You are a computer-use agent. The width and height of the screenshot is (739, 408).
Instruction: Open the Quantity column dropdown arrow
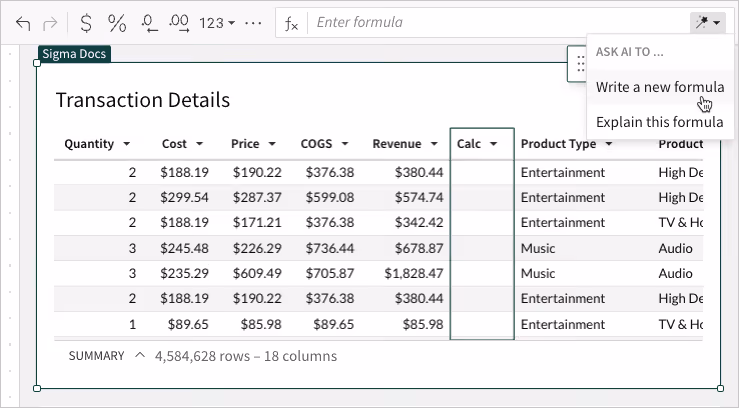click(127, 144)
